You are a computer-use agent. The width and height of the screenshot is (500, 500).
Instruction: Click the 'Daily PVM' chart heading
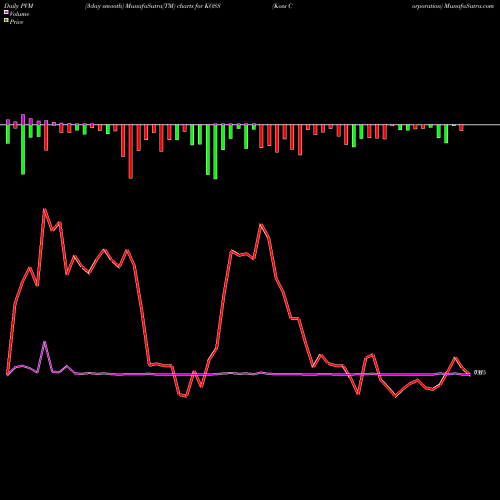[19, 6]
